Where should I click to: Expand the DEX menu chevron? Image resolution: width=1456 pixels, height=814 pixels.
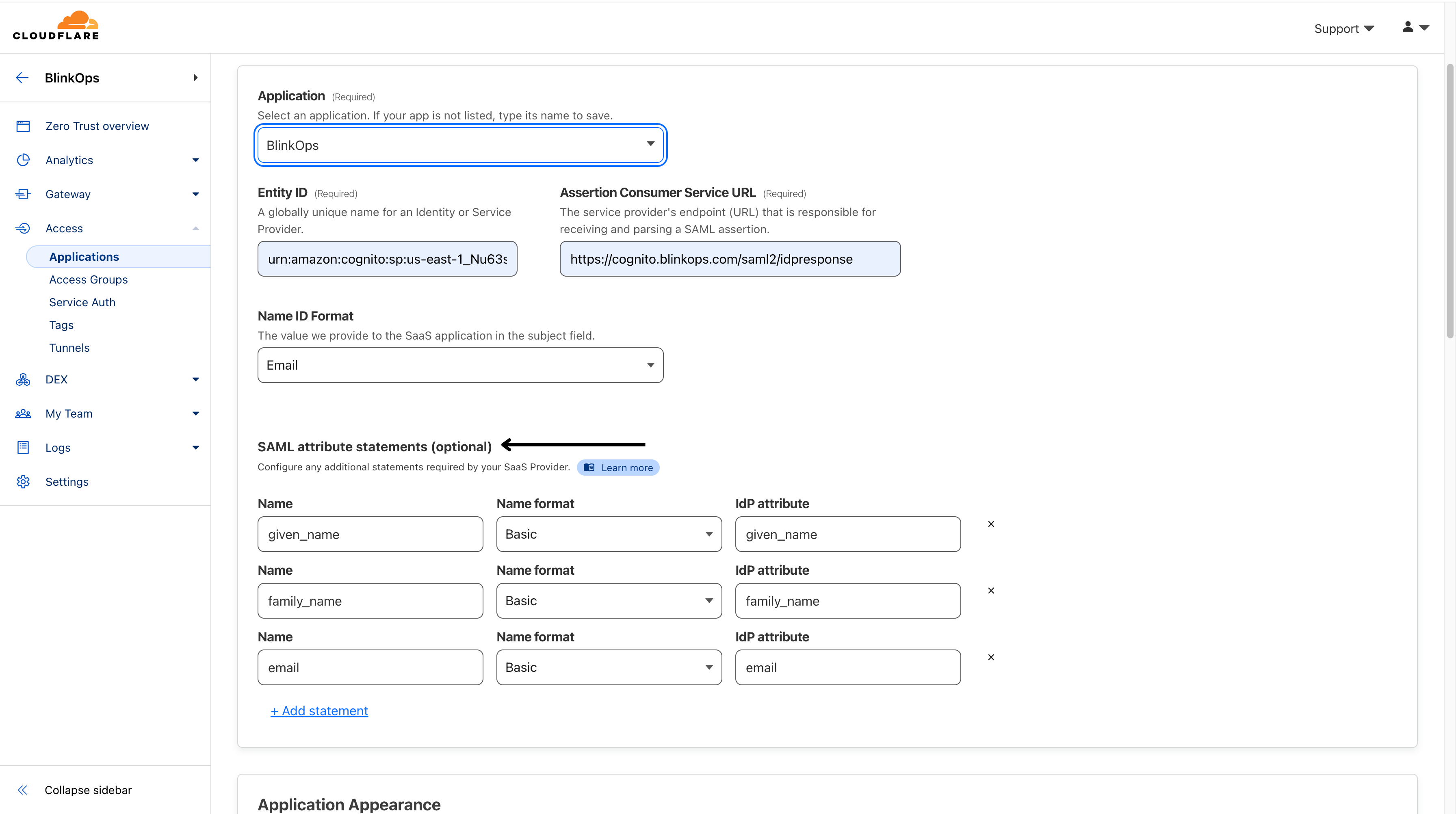[x=195, y=379]
